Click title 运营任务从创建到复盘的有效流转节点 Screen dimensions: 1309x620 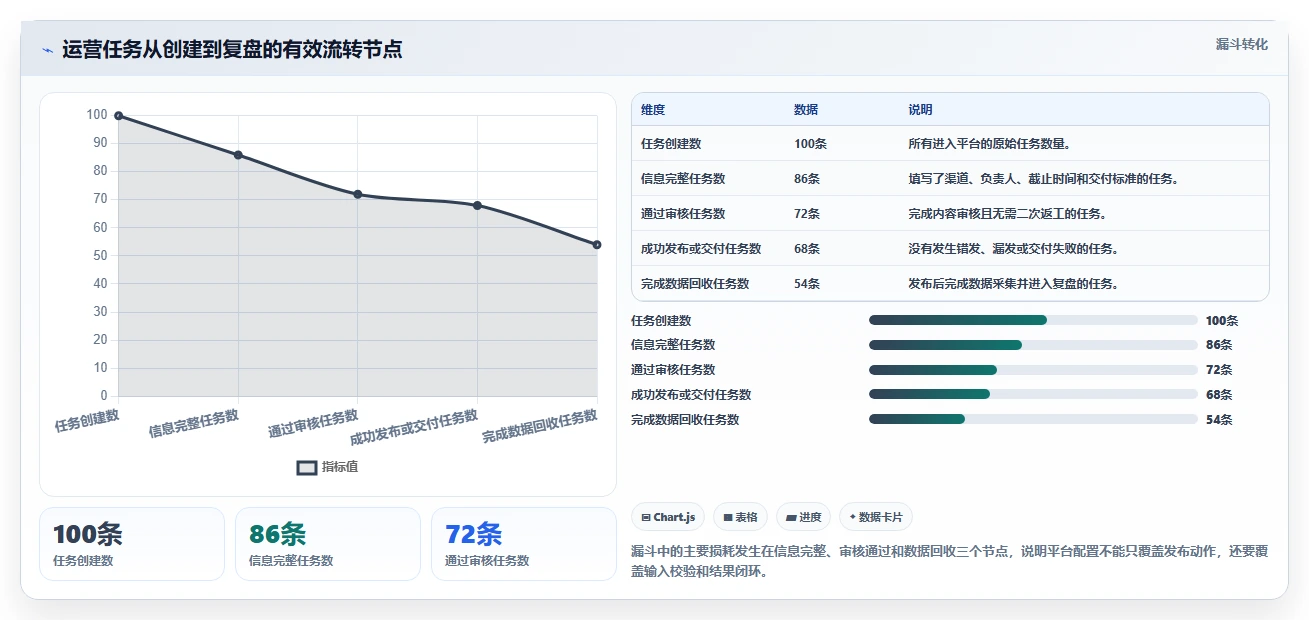(232, 49)
